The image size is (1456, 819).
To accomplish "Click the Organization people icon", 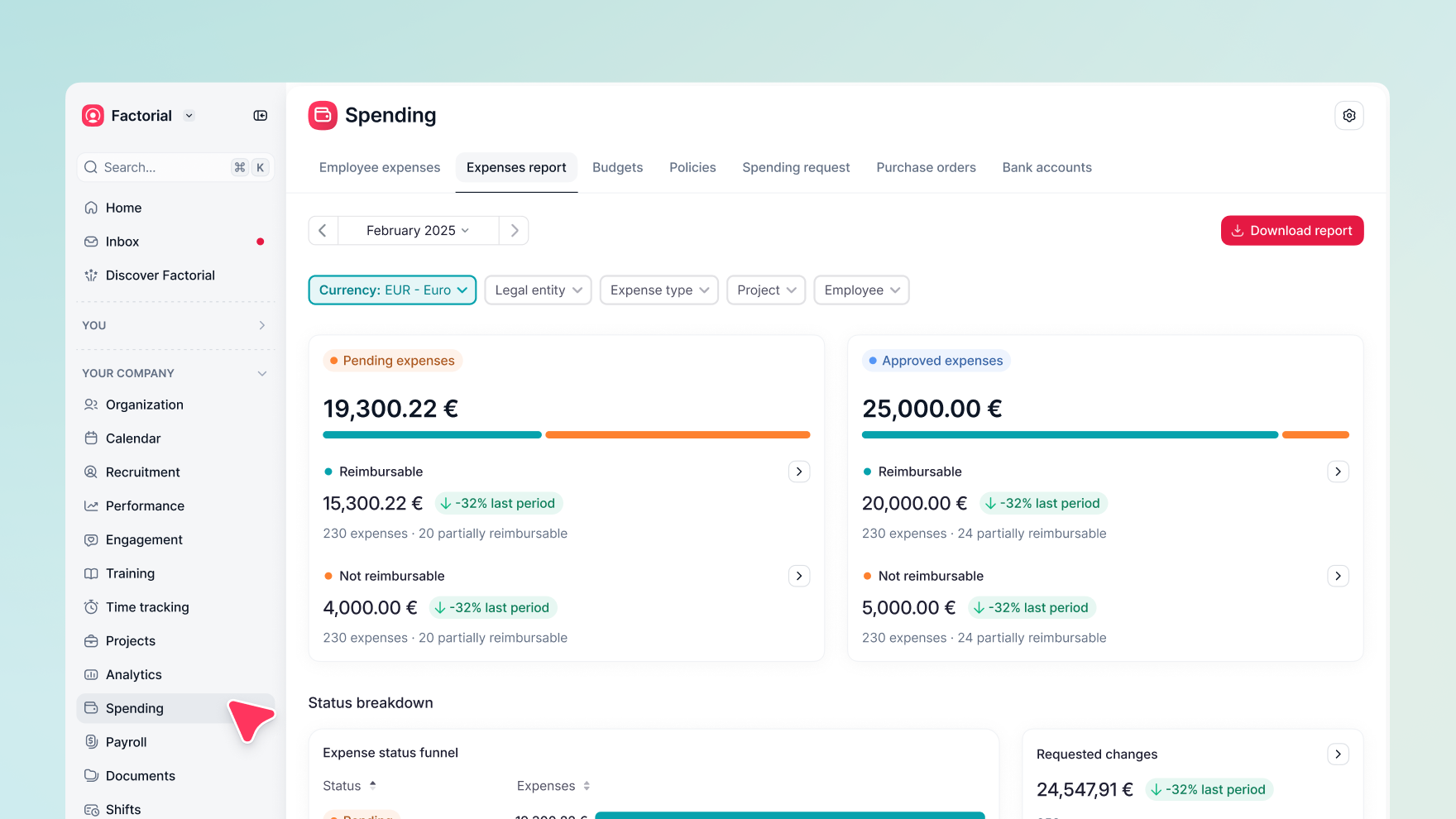I will 91,405.
